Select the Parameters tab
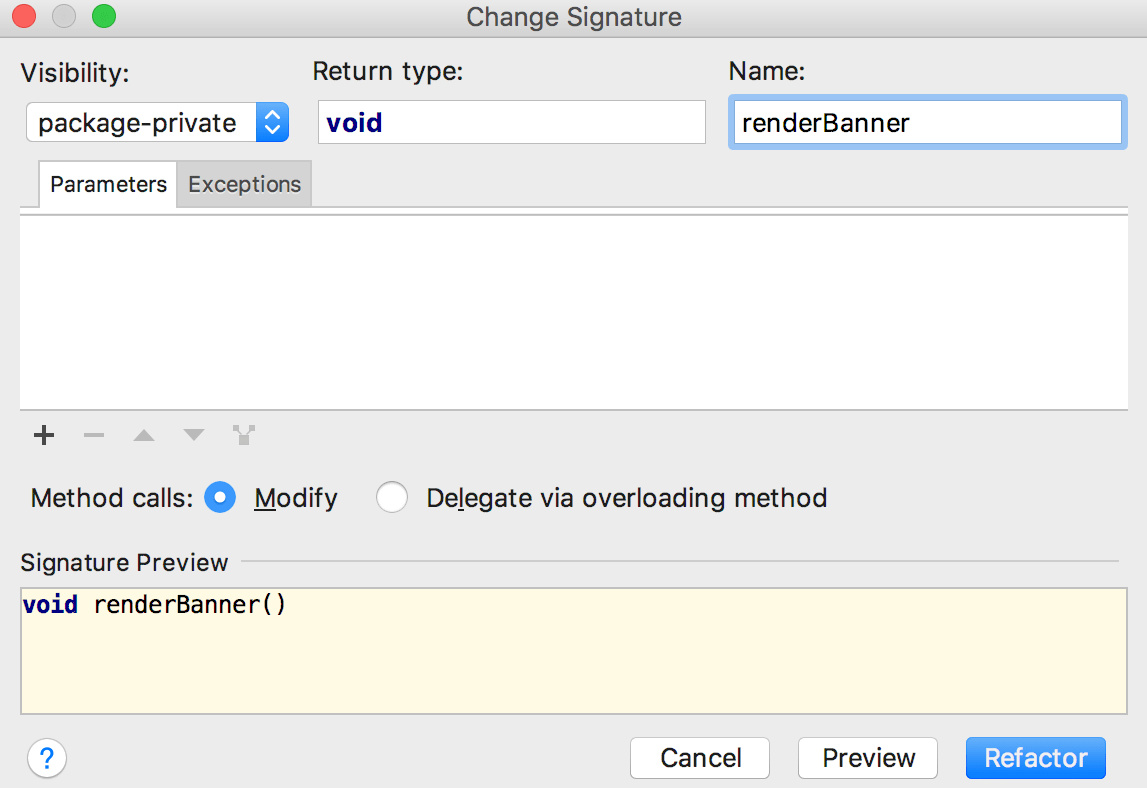The image size is (1147, 788). tap(107, 184)
